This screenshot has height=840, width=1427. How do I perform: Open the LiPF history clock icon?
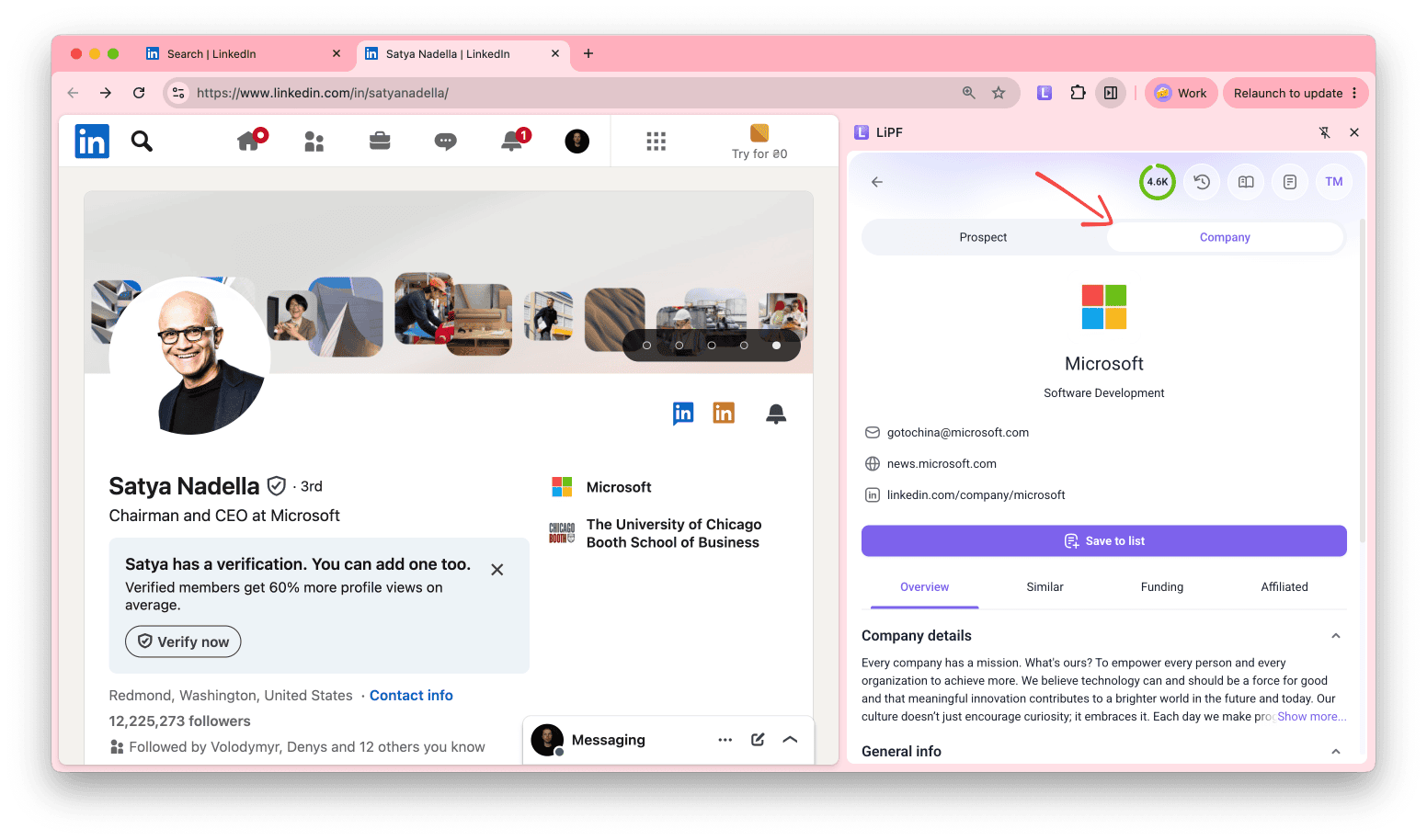[x=1202, y=182]
